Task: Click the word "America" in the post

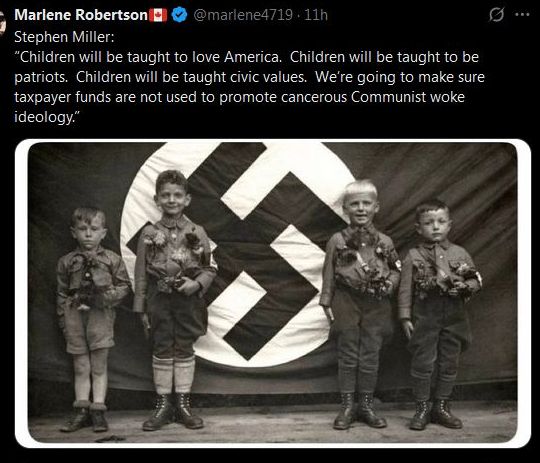Action: tap(253, 57)
